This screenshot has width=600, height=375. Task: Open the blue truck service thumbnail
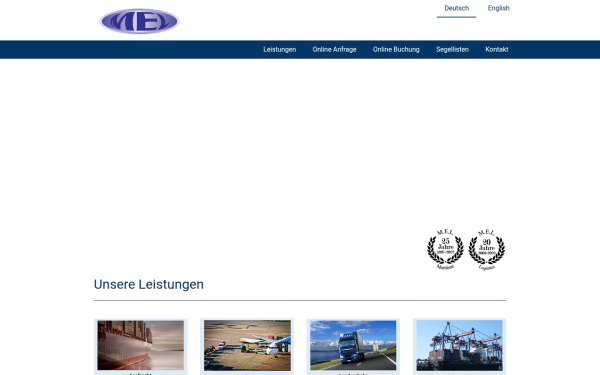click(353, 346)
